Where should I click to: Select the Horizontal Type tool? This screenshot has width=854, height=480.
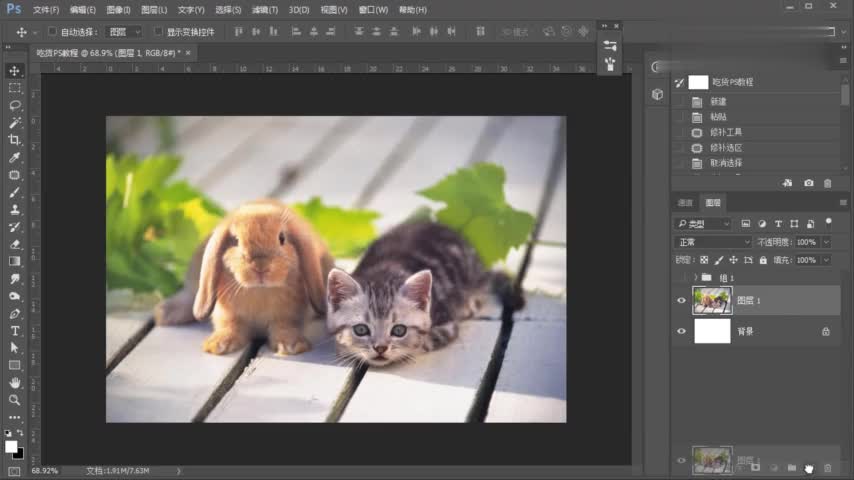15,330
